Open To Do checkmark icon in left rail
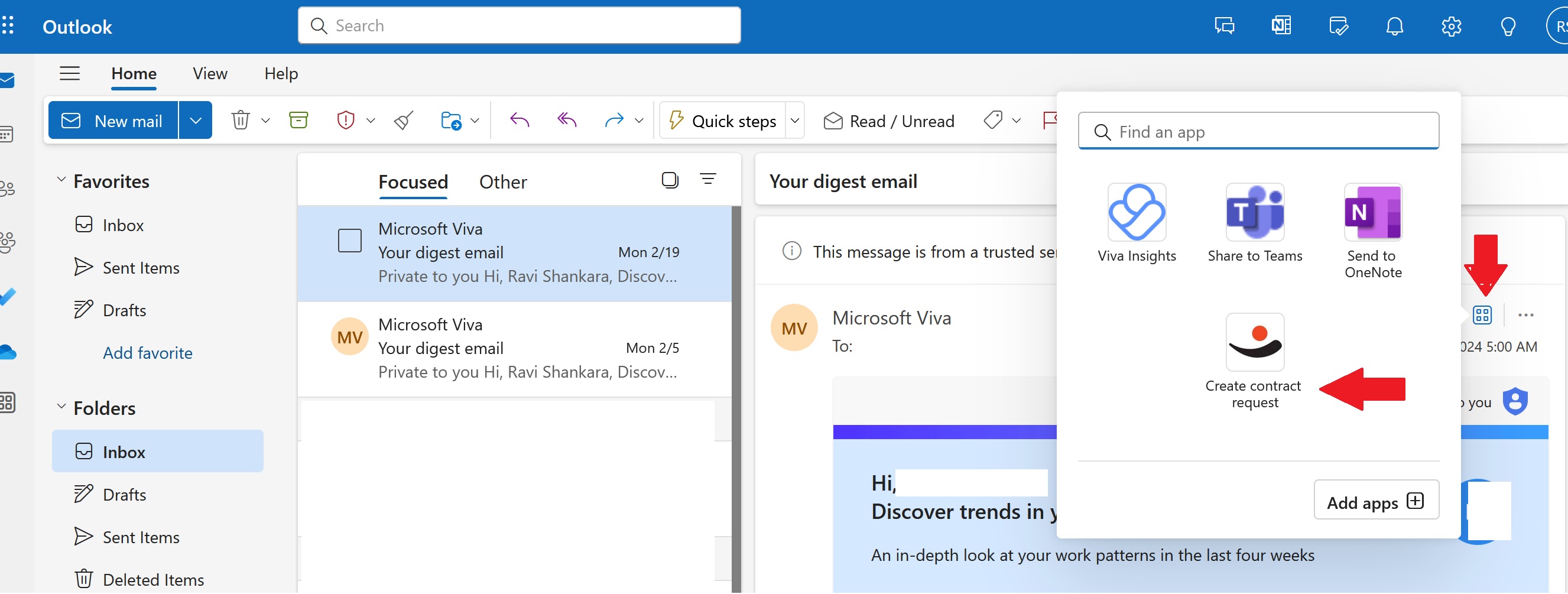Screen dimensions: 1568x594 point(7,298)
